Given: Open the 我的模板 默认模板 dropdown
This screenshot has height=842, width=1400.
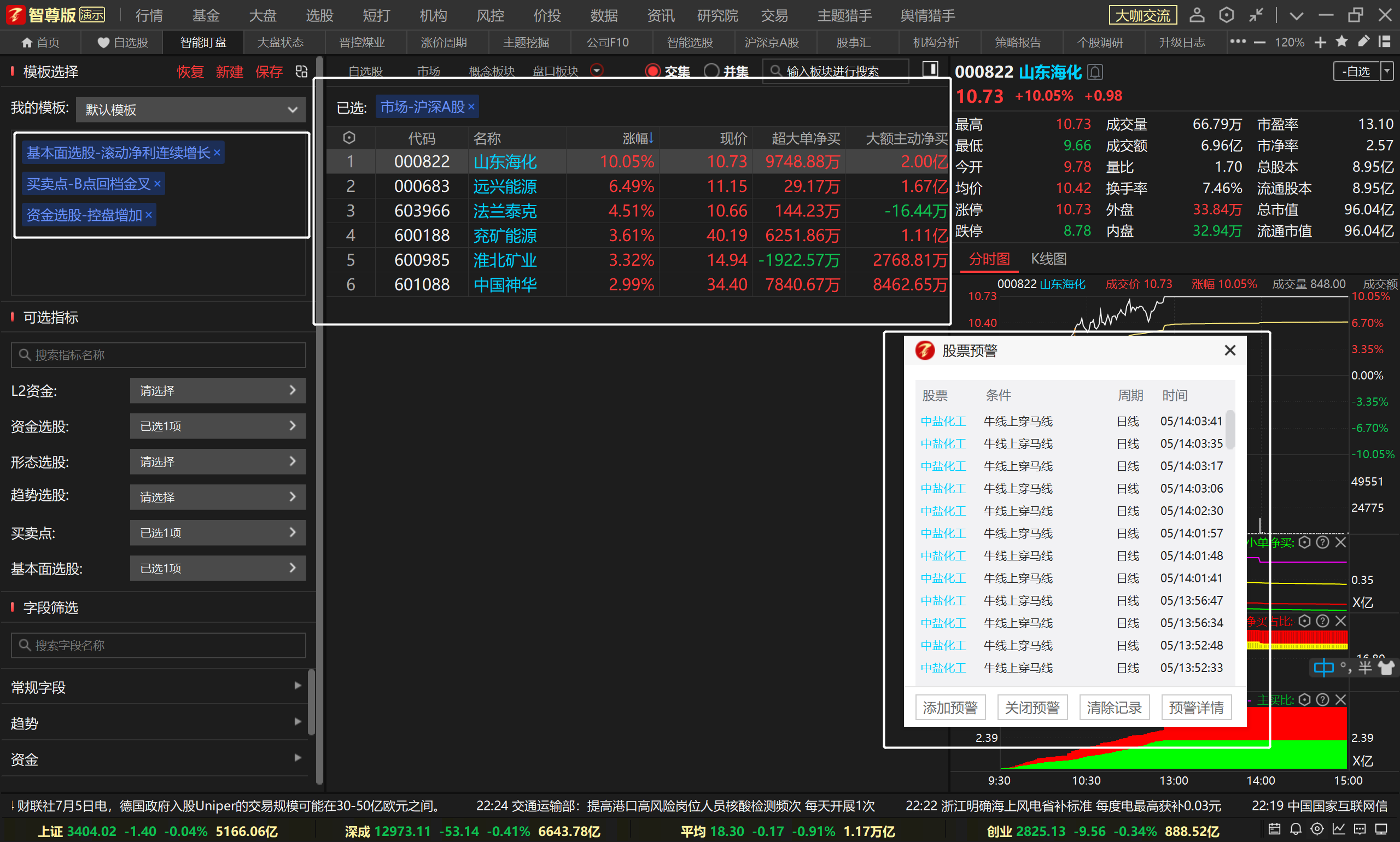Looking at the screenshot, I should (191, 109).
